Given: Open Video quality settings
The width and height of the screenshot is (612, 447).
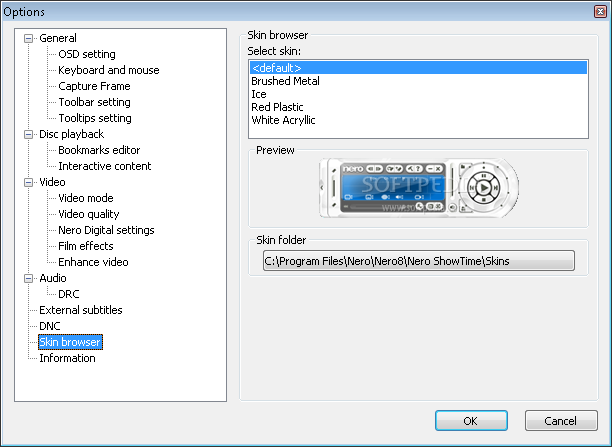Looking at the screenshot, I should (89, 214).
